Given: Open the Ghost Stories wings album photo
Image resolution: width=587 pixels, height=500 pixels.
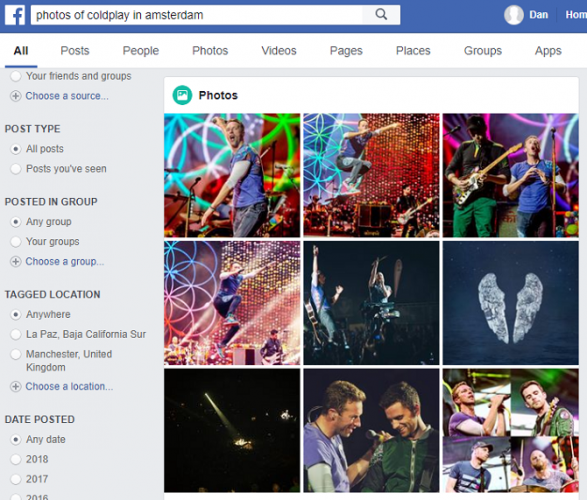Looking at the screenshot, I should [511, 303].
